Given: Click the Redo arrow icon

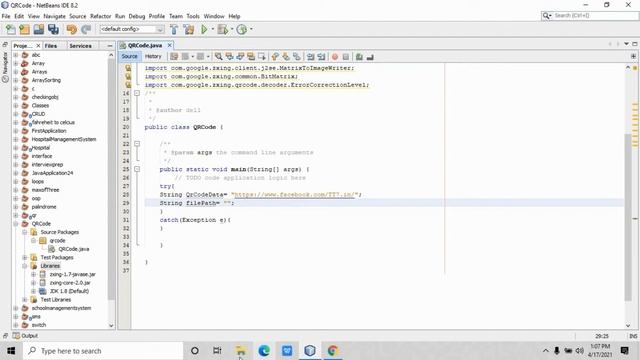Looking at the screenshot, I should (86, 29).
